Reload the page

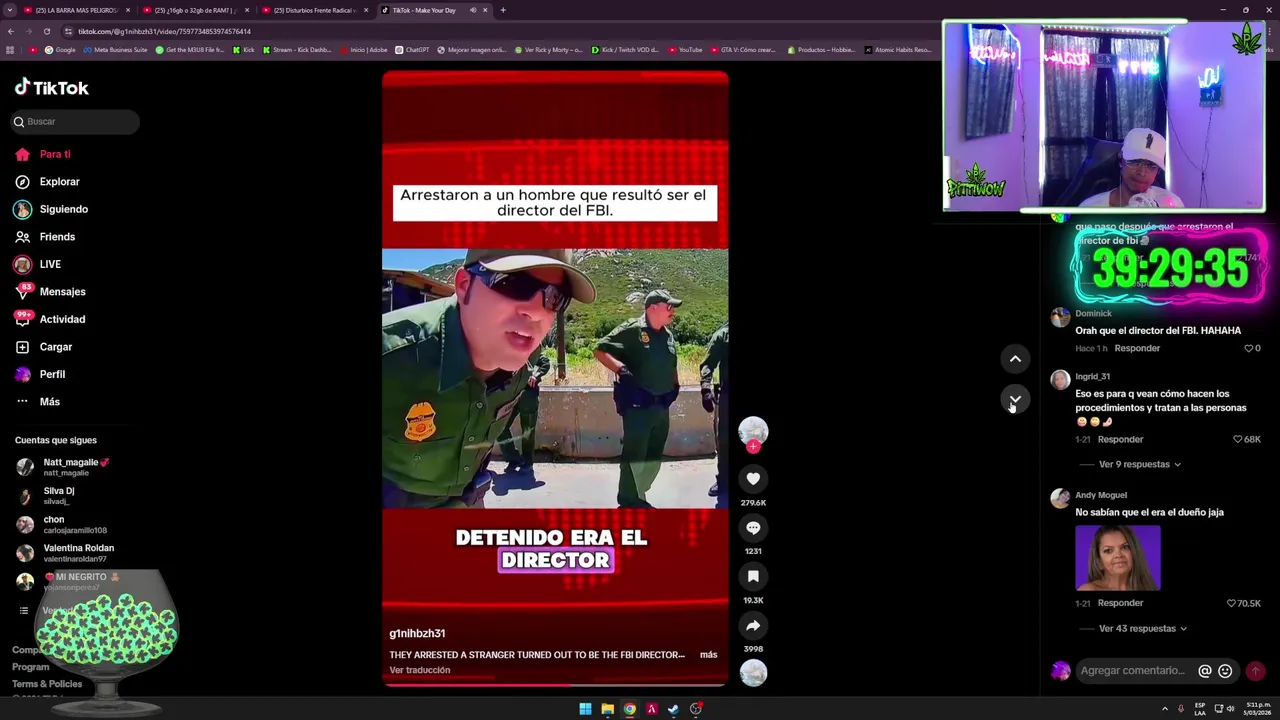point(46,31)
